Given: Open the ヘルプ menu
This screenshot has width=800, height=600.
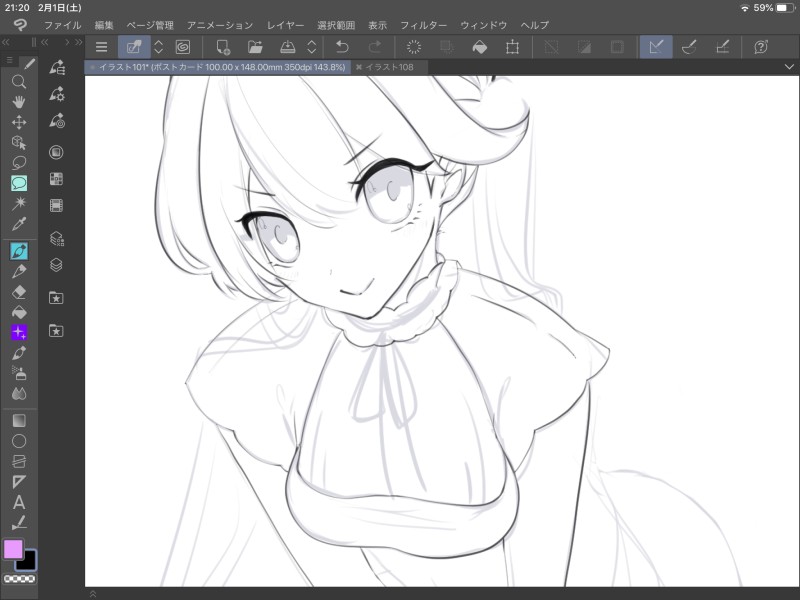Looking at the screenshot, I should [x=535, y=25].
